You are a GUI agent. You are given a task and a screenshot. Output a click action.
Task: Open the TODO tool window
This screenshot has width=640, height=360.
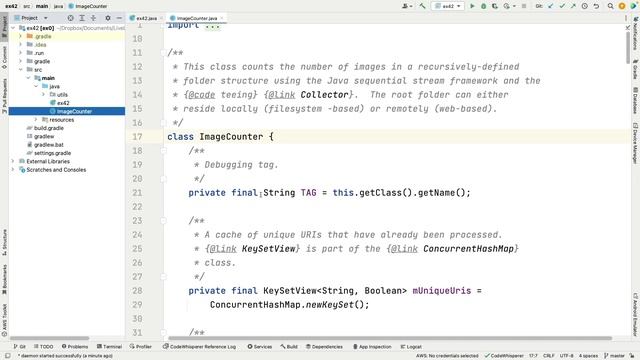coord(44,347)
